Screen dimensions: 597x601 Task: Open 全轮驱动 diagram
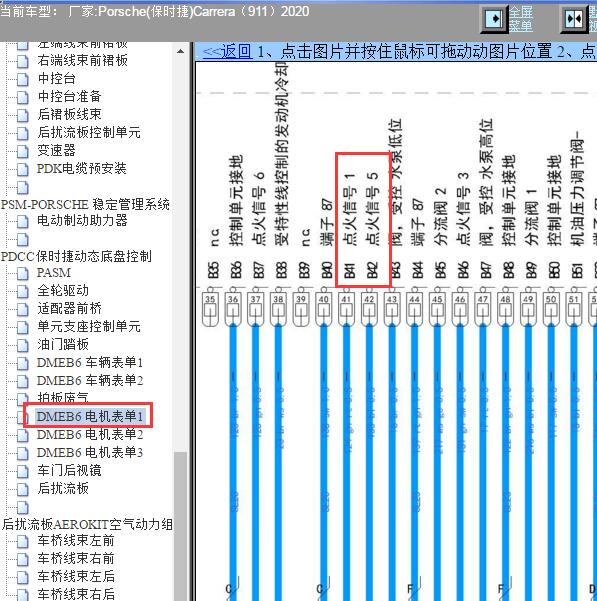(x=63, y=291)
